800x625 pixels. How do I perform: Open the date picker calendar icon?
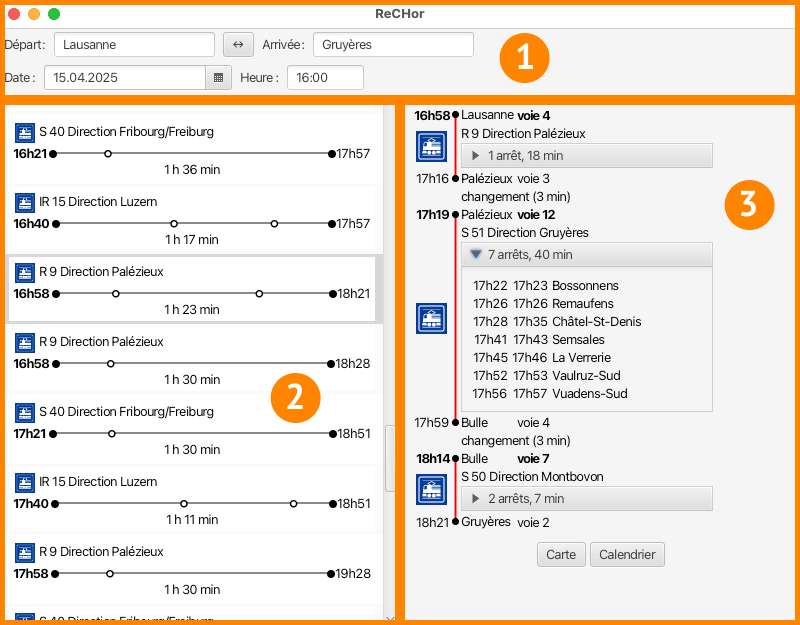218,78
